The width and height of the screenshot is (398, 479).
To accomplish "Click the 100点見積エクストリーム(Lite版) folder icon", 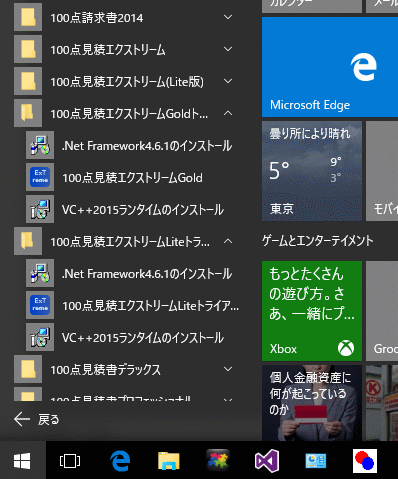I will pos(28,81).
